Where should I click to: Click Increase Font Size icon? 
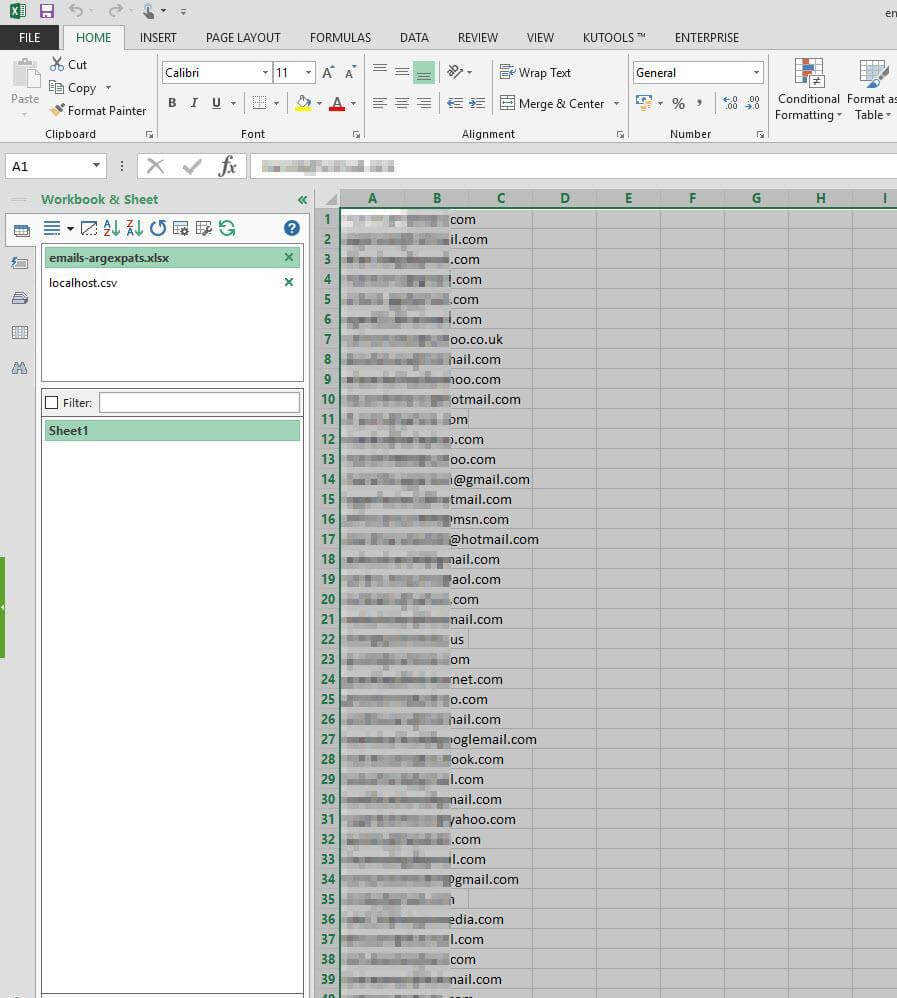point(328,73)
